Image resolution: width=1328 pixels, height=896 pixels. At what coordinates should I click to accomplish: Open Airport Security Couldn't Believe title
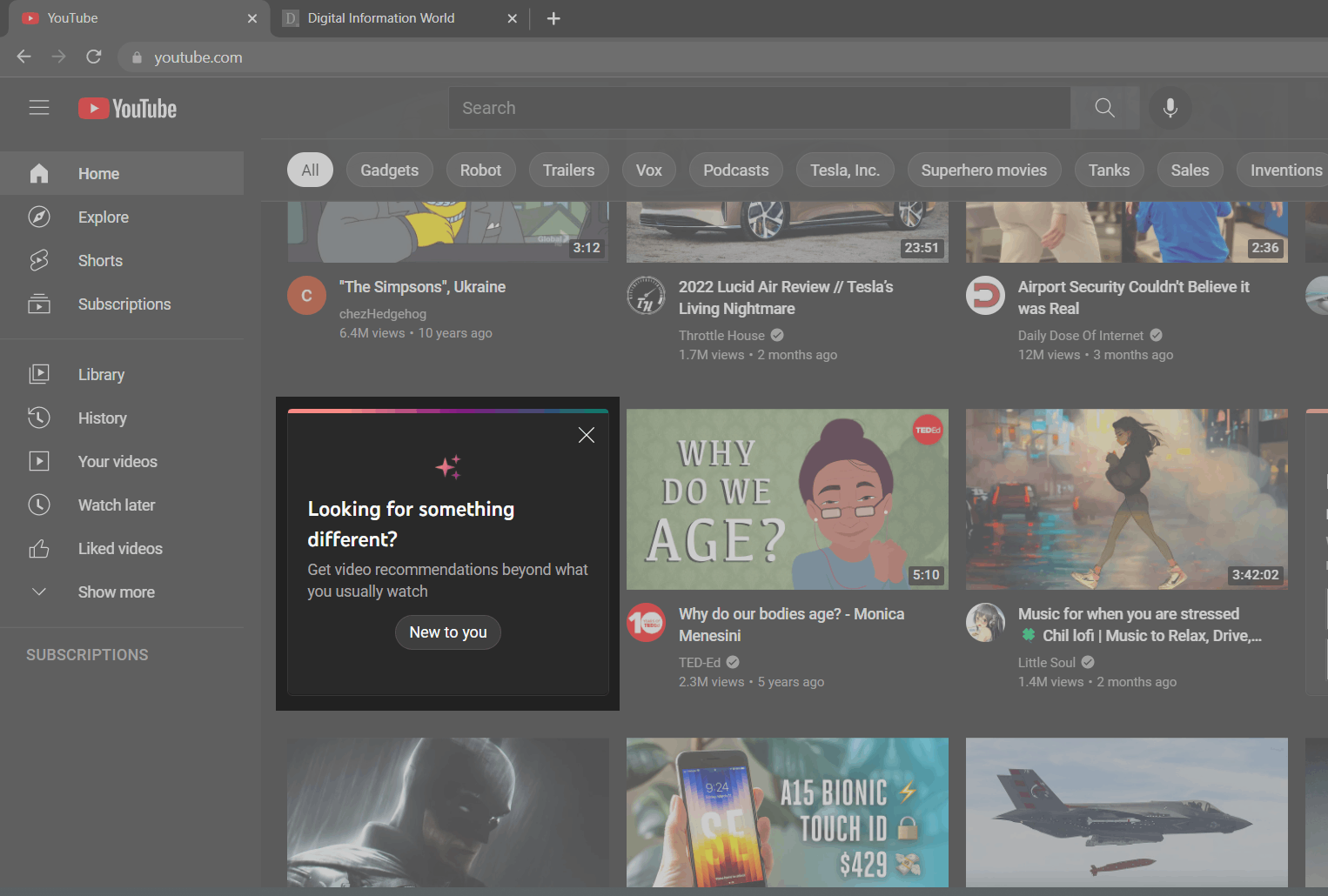[1133, 298]
